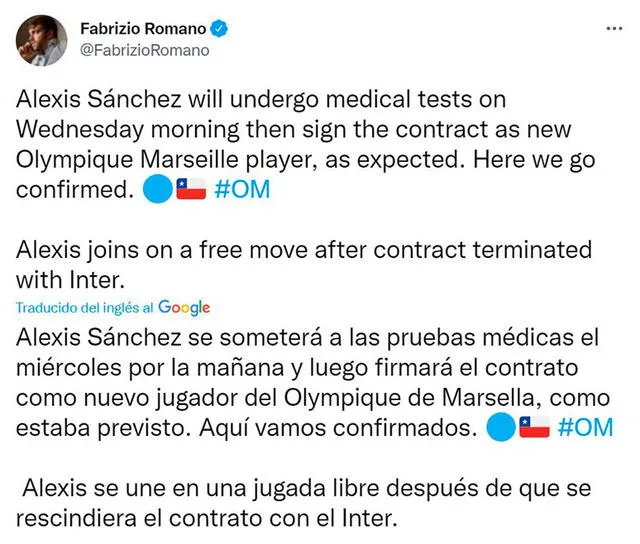The width and height of the screenshot is (640, 544).
Task: Open #OM hashtag in the Spanish translation
Action: [x=585, y=427]
